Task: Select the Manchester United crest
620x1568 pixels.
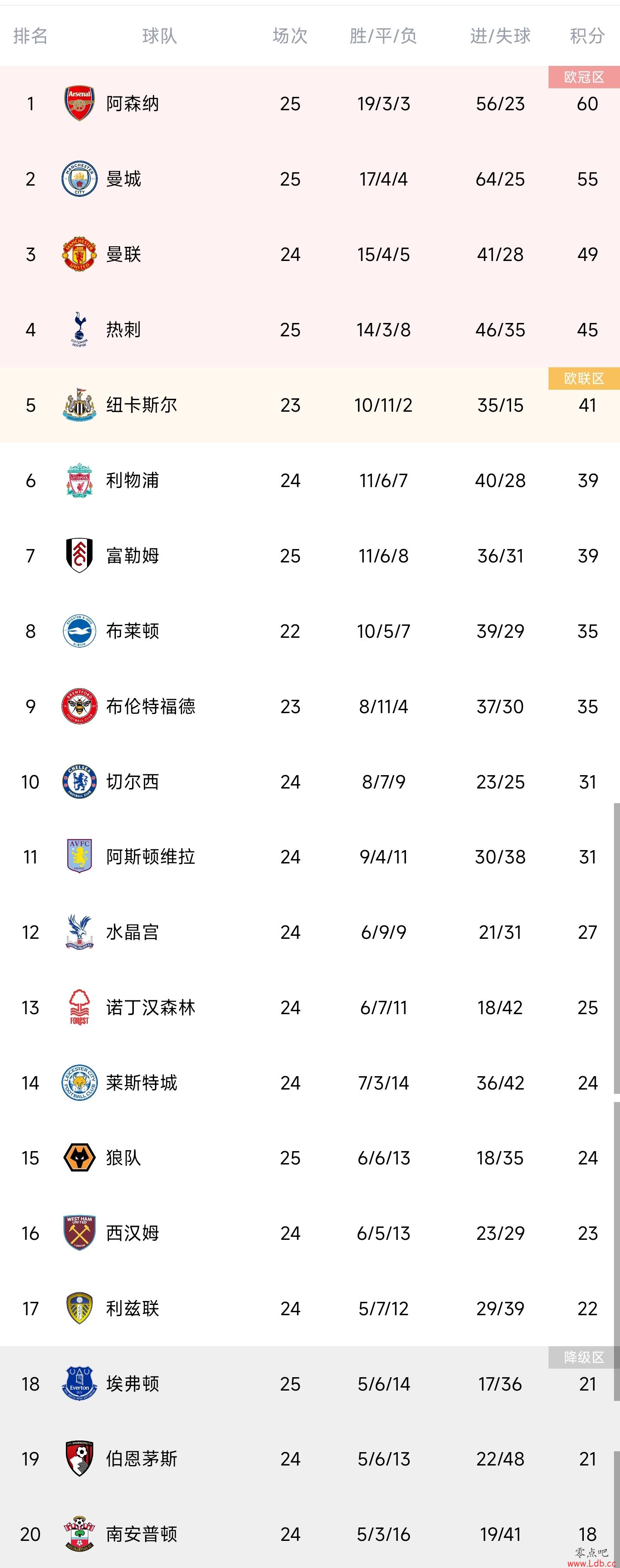Action: 79,254
